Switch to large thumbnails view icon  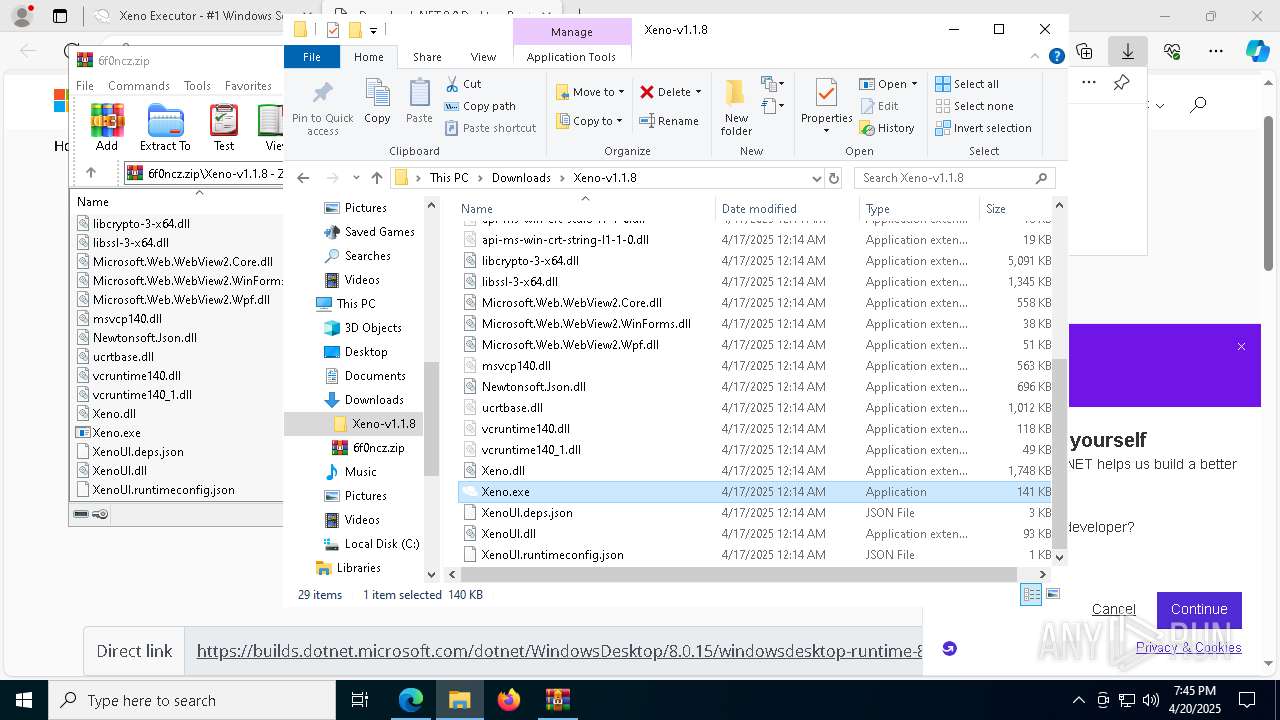[x=1052, y=594]
